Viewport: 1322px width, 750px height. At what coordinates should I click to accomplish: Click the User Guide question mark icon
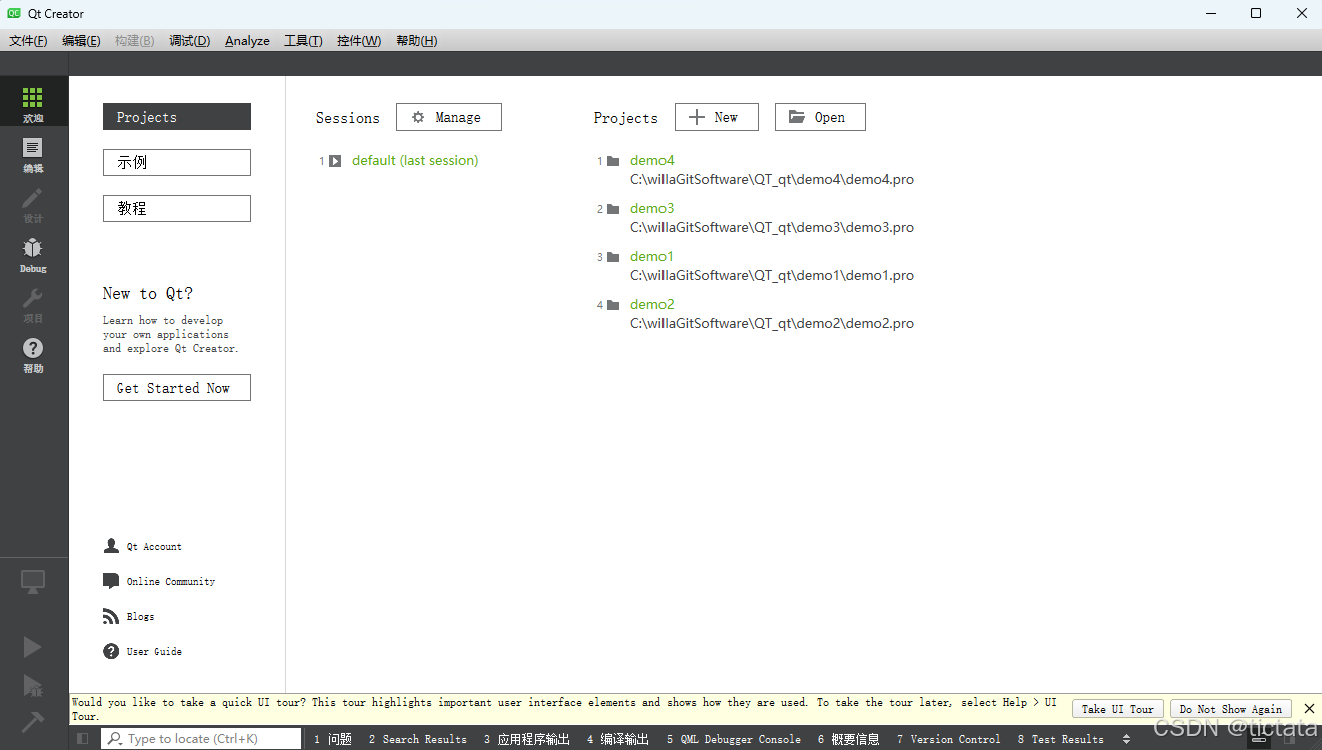(x=111, y=651)
